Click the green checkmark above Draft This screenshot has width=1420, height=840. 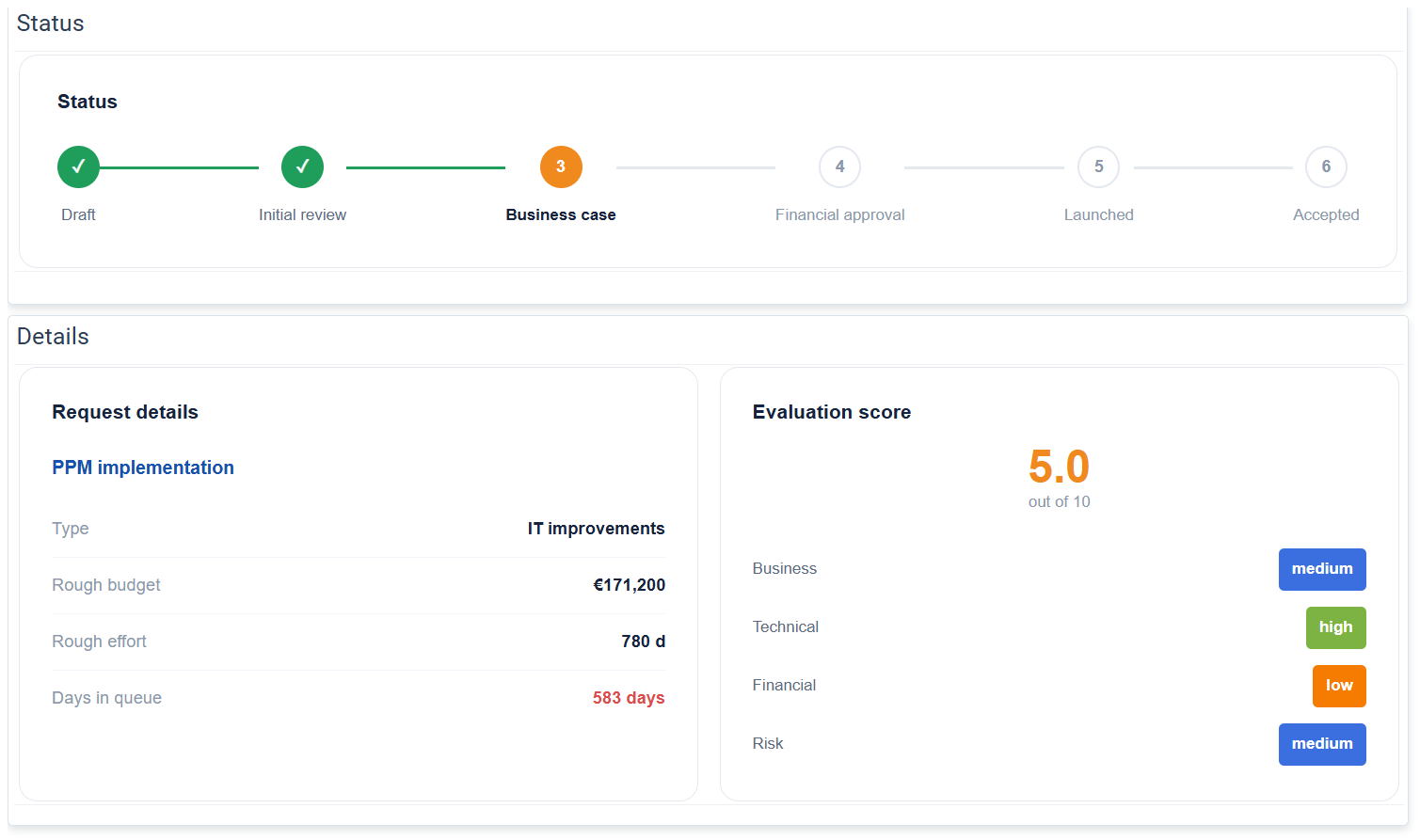tap(78, 167)
